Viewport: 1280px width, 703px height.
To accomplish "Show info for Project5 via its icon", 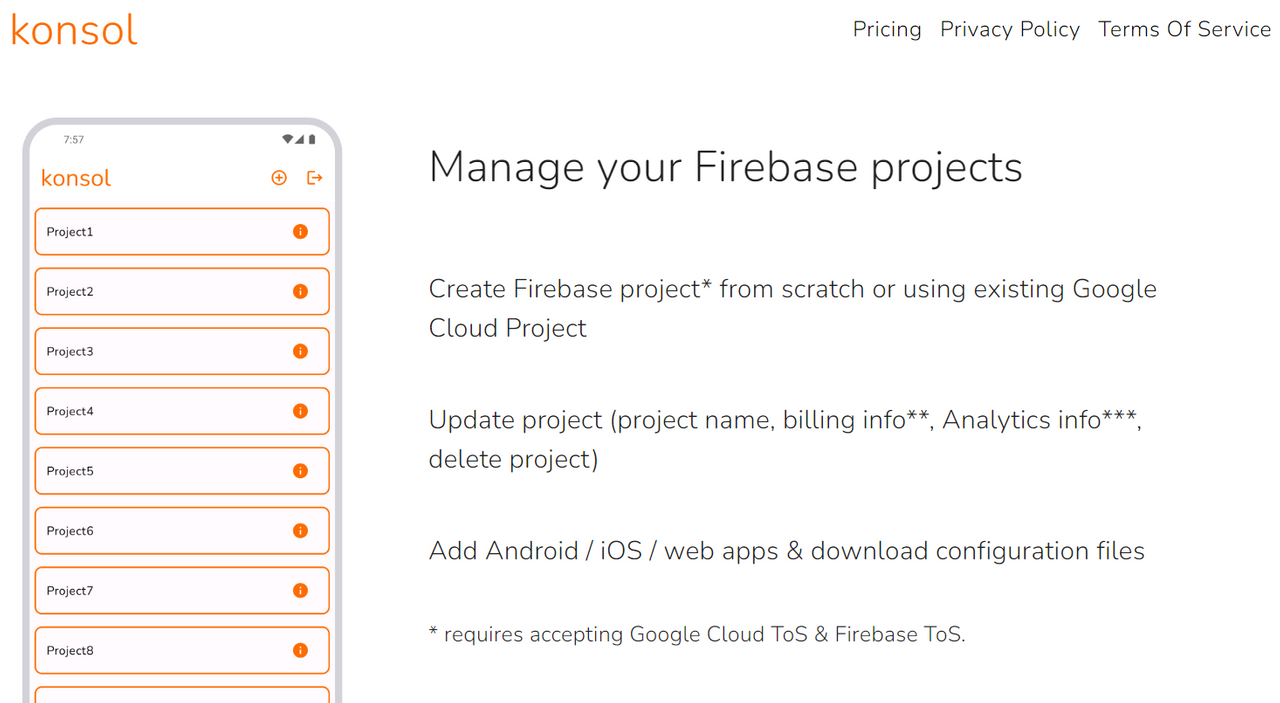I will [x=300, y=471].
